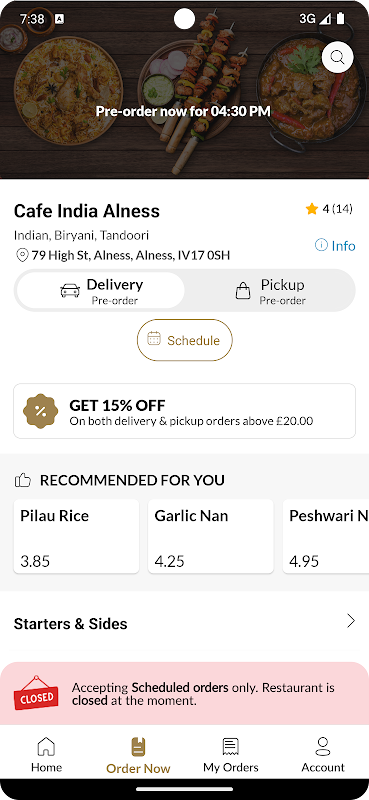Choose the Pilau Rice recommended card
This screenshot has height=800, width=369.
click(x=76, y=536)
